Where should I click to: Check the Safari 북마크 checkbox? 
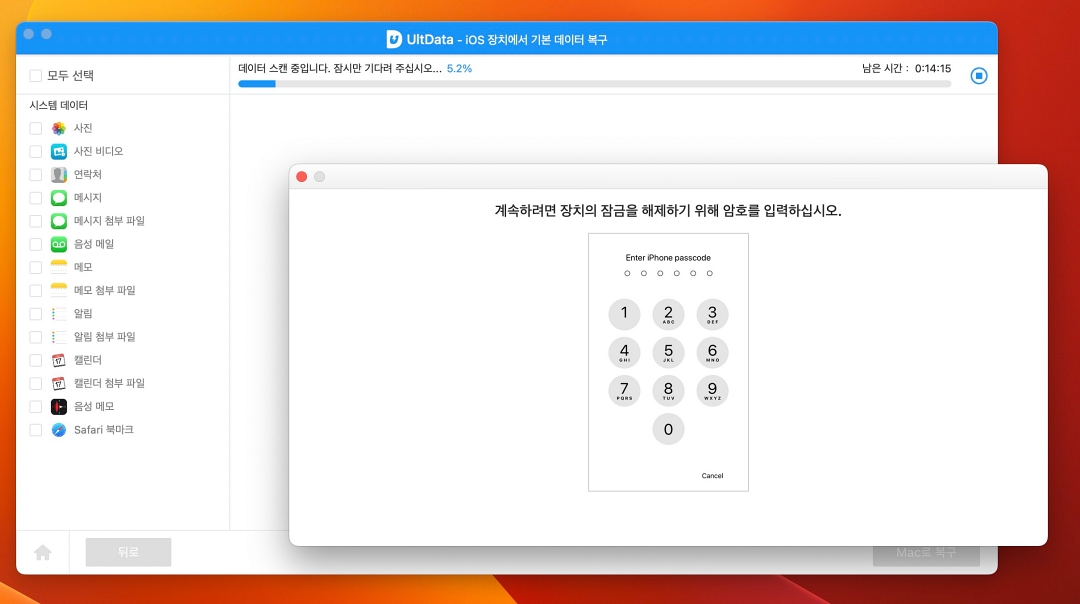click(36, 430)
